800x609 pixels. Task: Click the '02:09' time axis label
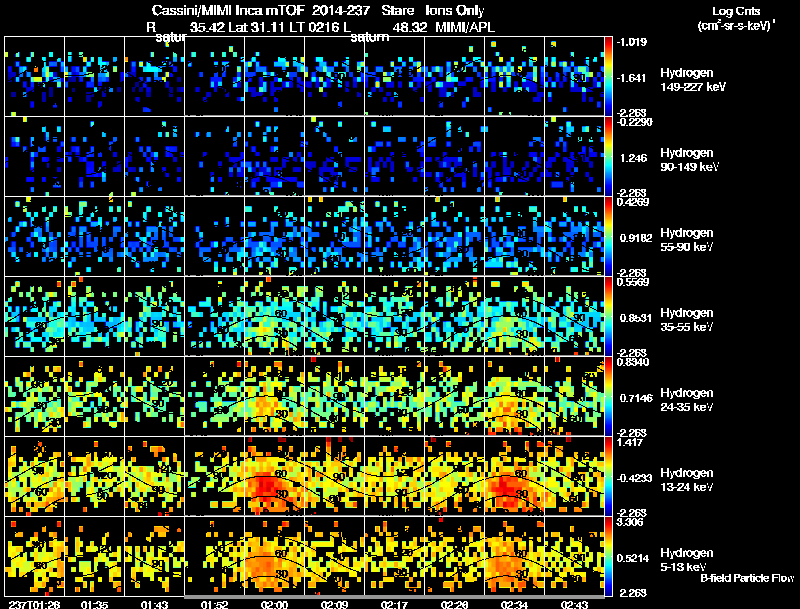[334, 604]
